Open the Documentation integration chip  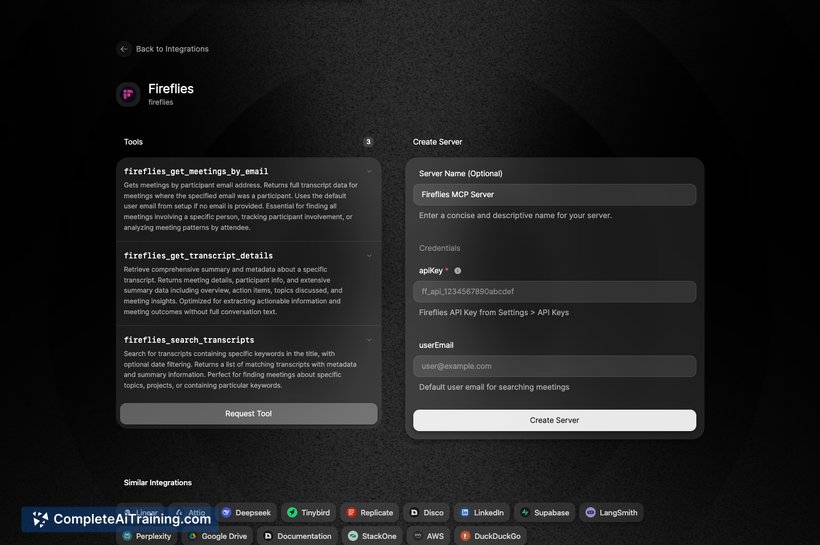pos(298,536)
